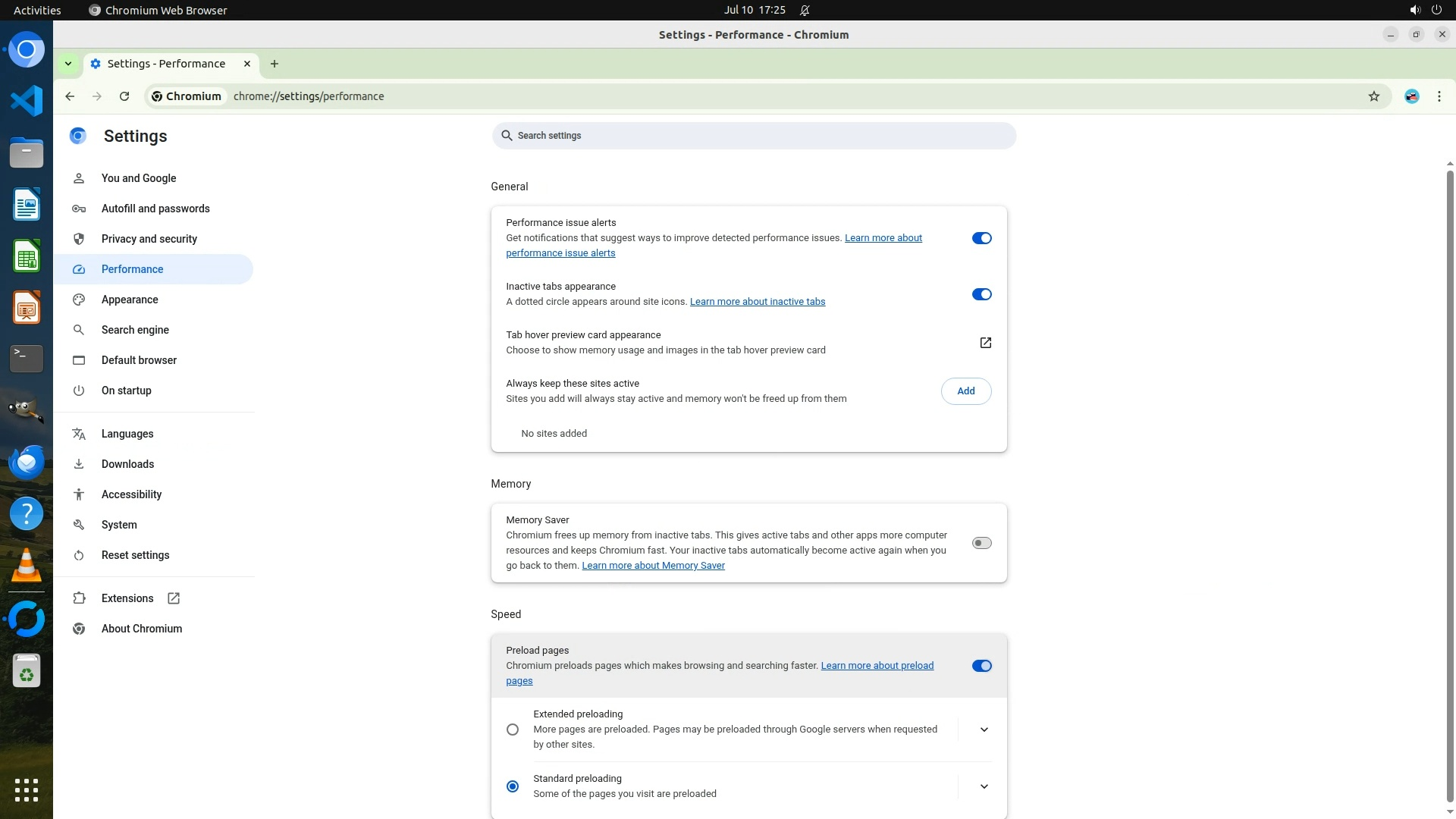Click the profile avatar icon
Screen dimensions: 1456x819
pyautogui.click(x=1411, y=96)
